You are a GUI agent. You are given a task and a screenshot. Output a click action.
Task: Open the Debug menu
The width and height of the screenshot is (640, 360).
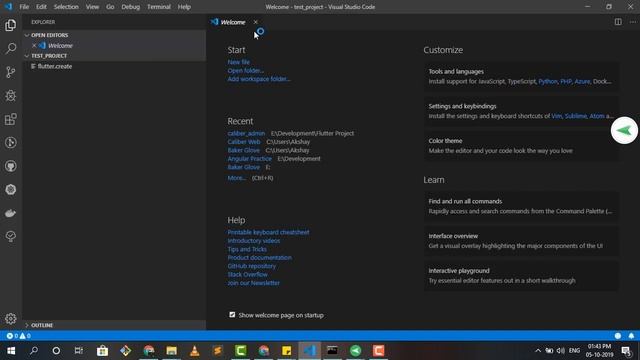pos(131,7)
